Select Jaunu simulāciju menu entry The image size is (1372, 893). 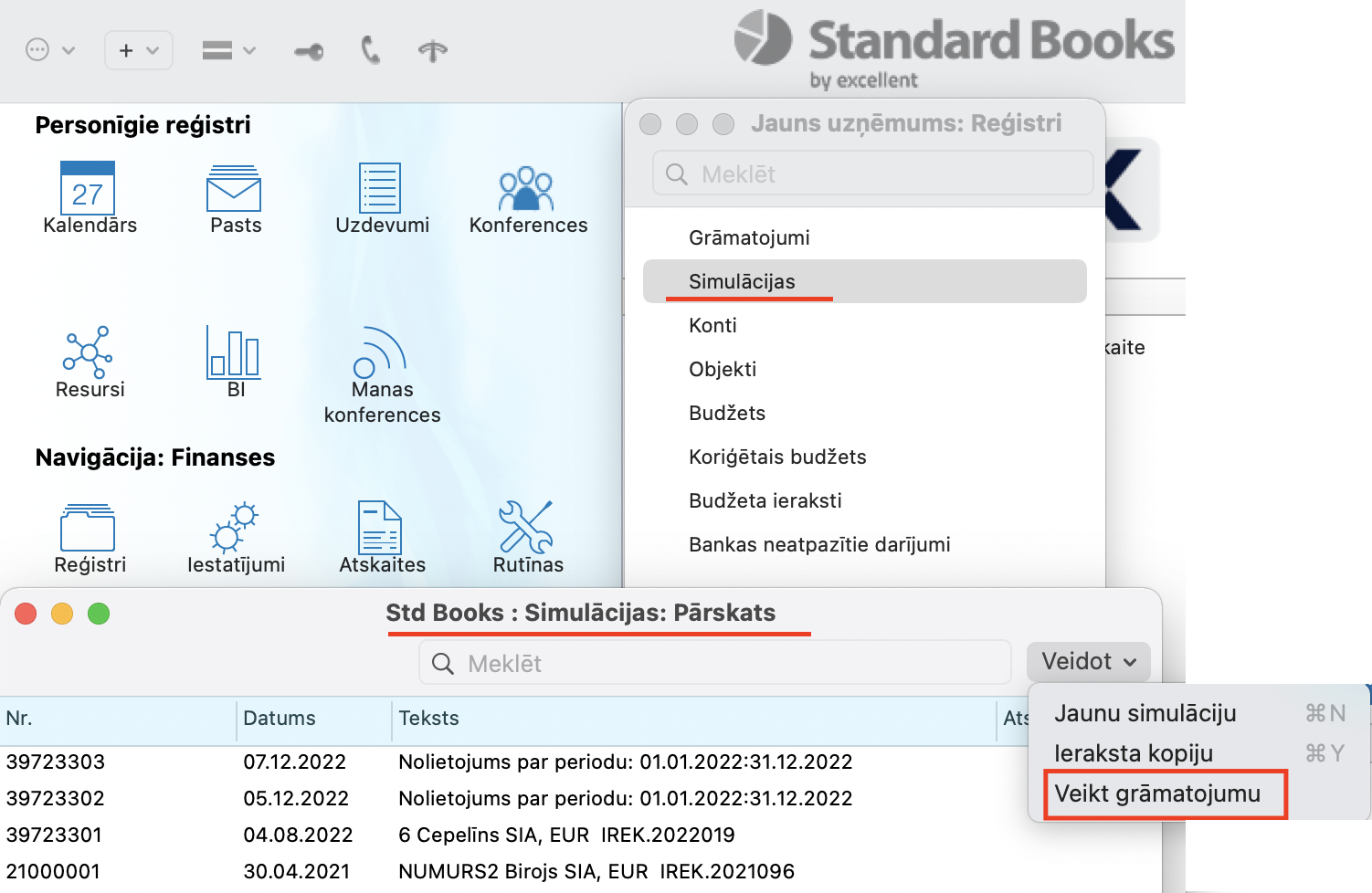tap(1145, 713)
